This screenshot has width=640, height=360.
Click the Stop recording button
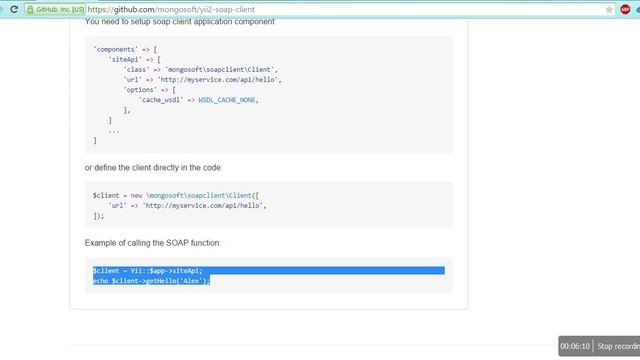tap(618, 346)
